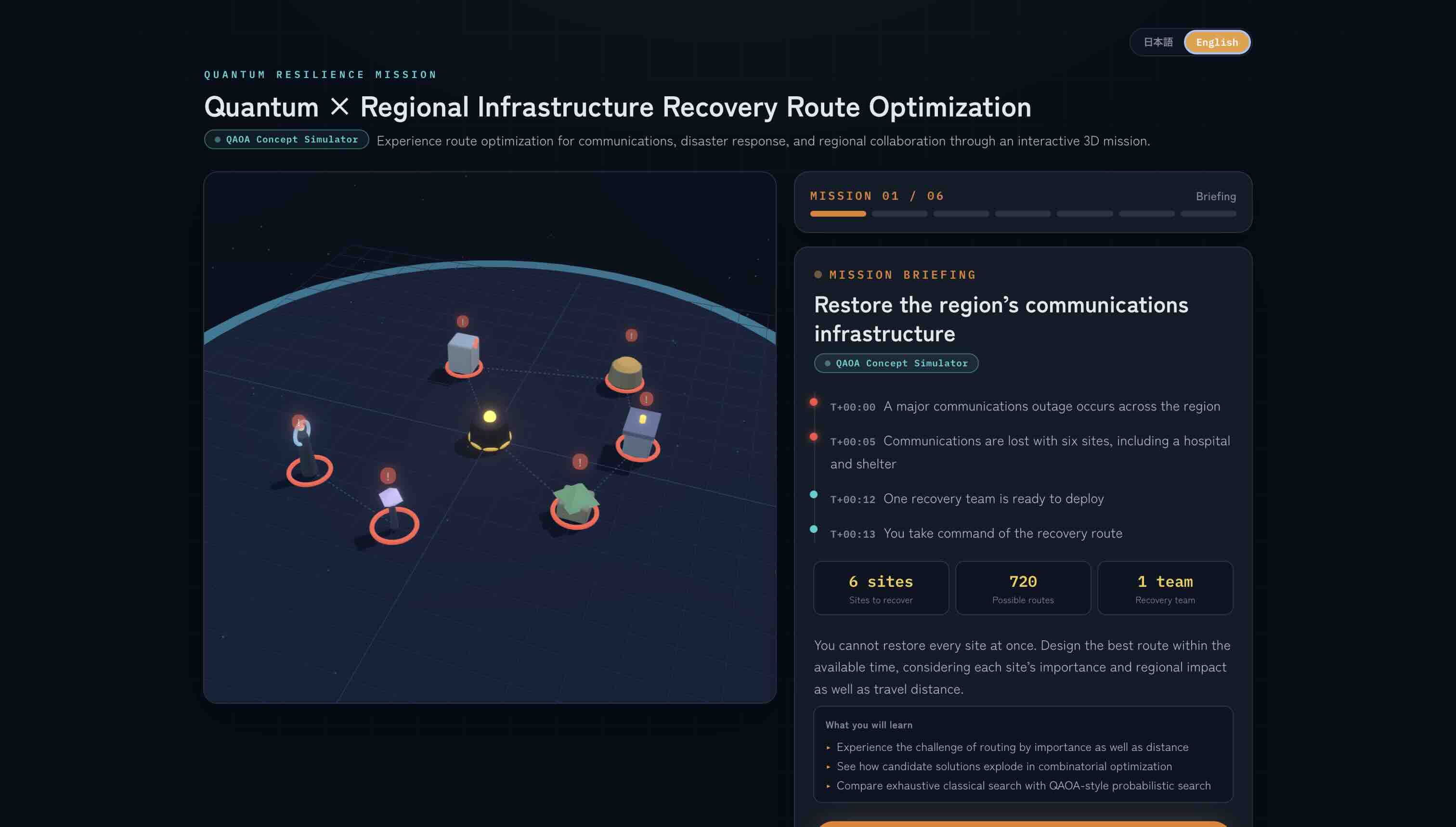The height and width of the screenshot is (827, 1456).
Task: Click the "QUANTUM RESILIENCE MISSION" label
Action: pyautogui.click(x=320, y=75)
